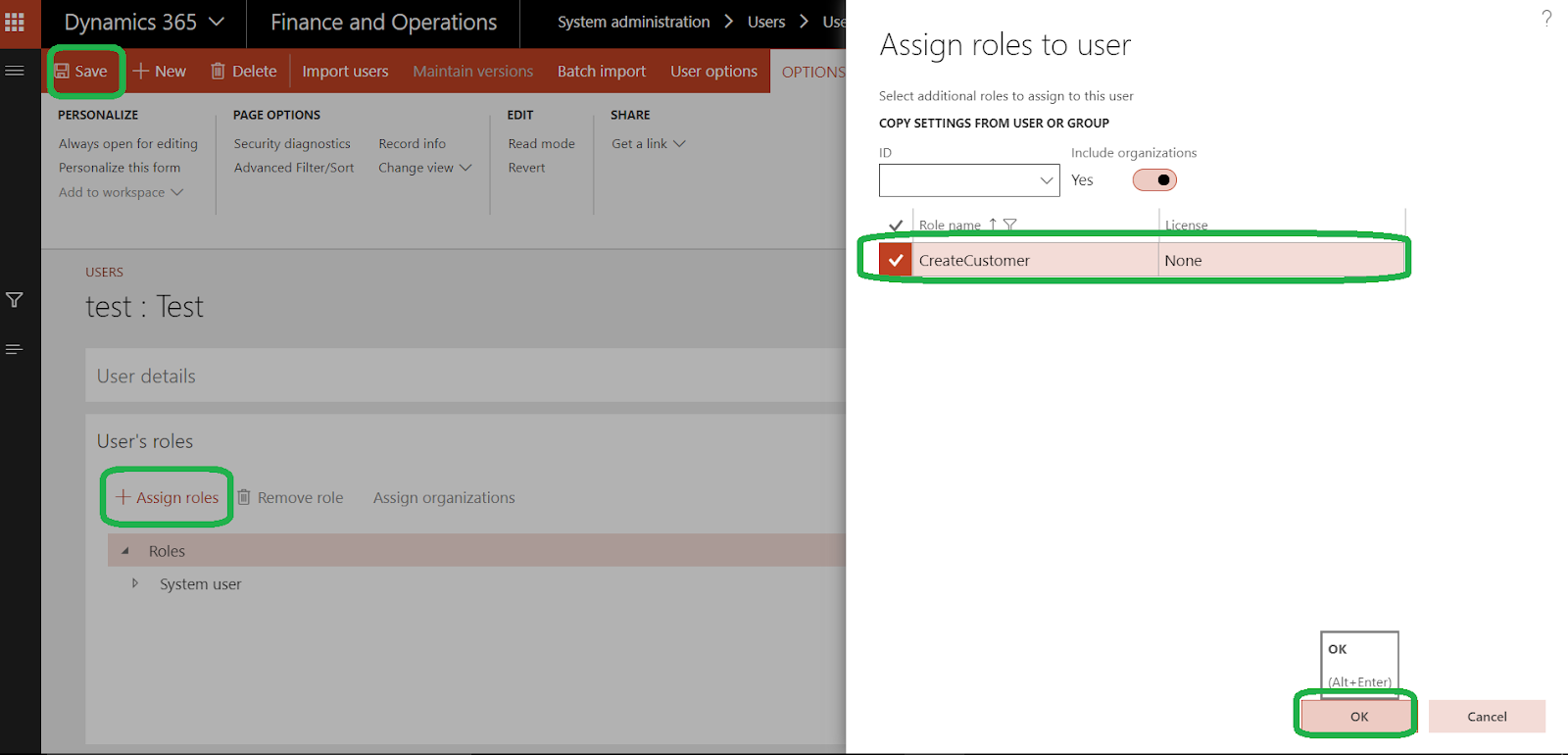Viewport: 1568px width, 755px height.
Task: Toggle the Include organizations switch
Action: click(1154, 180)
